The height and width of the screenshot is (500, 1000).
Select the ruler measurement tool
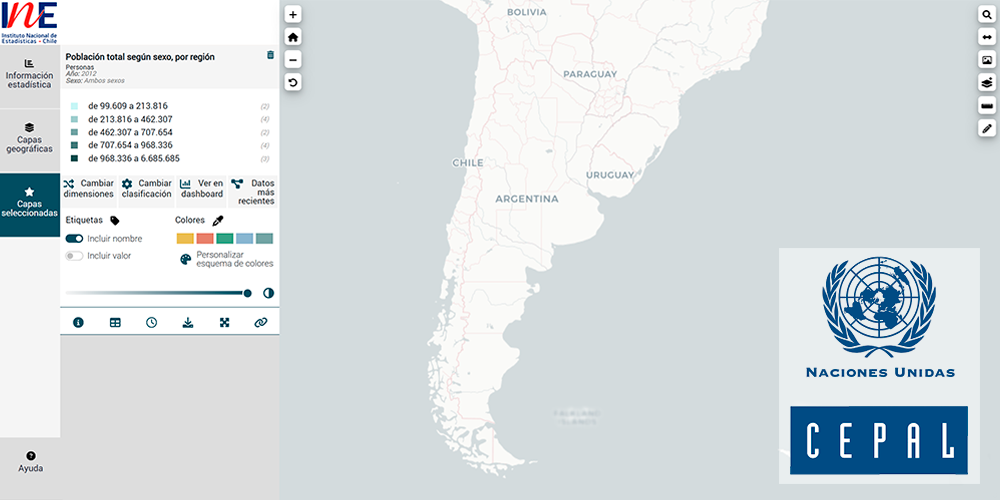pyautogui.click(x=987, y=105)
